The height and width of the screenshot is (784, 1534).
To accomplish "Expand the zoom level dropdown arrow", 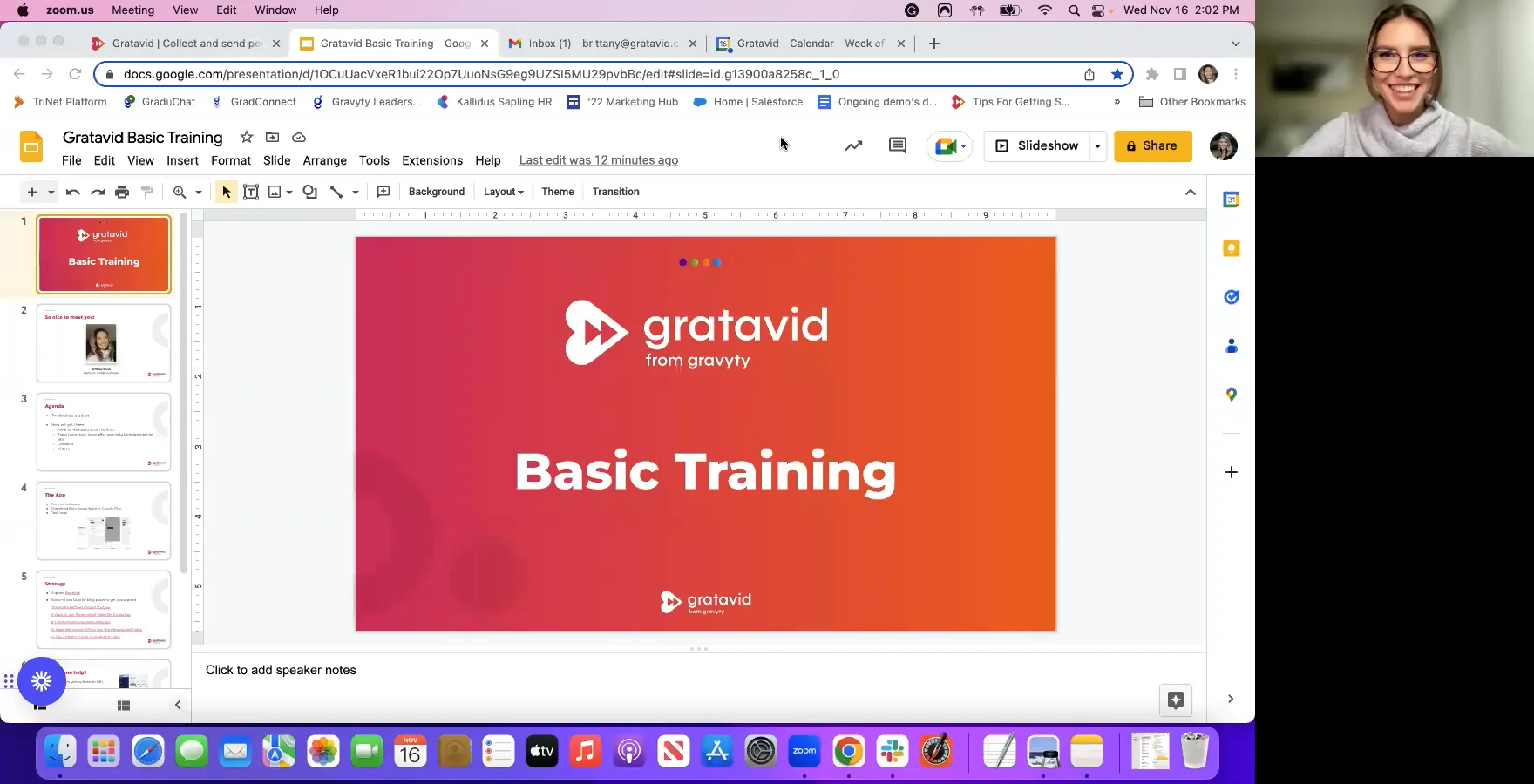I will click(199, 192).
